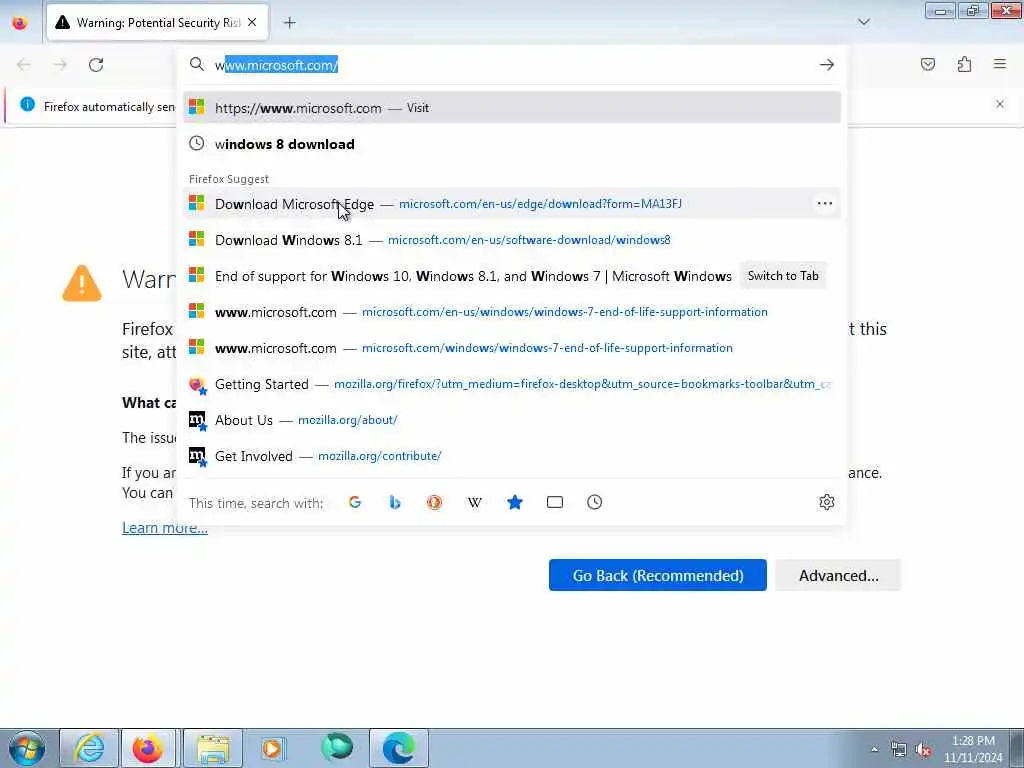Select the Get Involved mozilla.org suggestion
The height and width of the screenshot is (768, 1024).
tap(512, 456)
